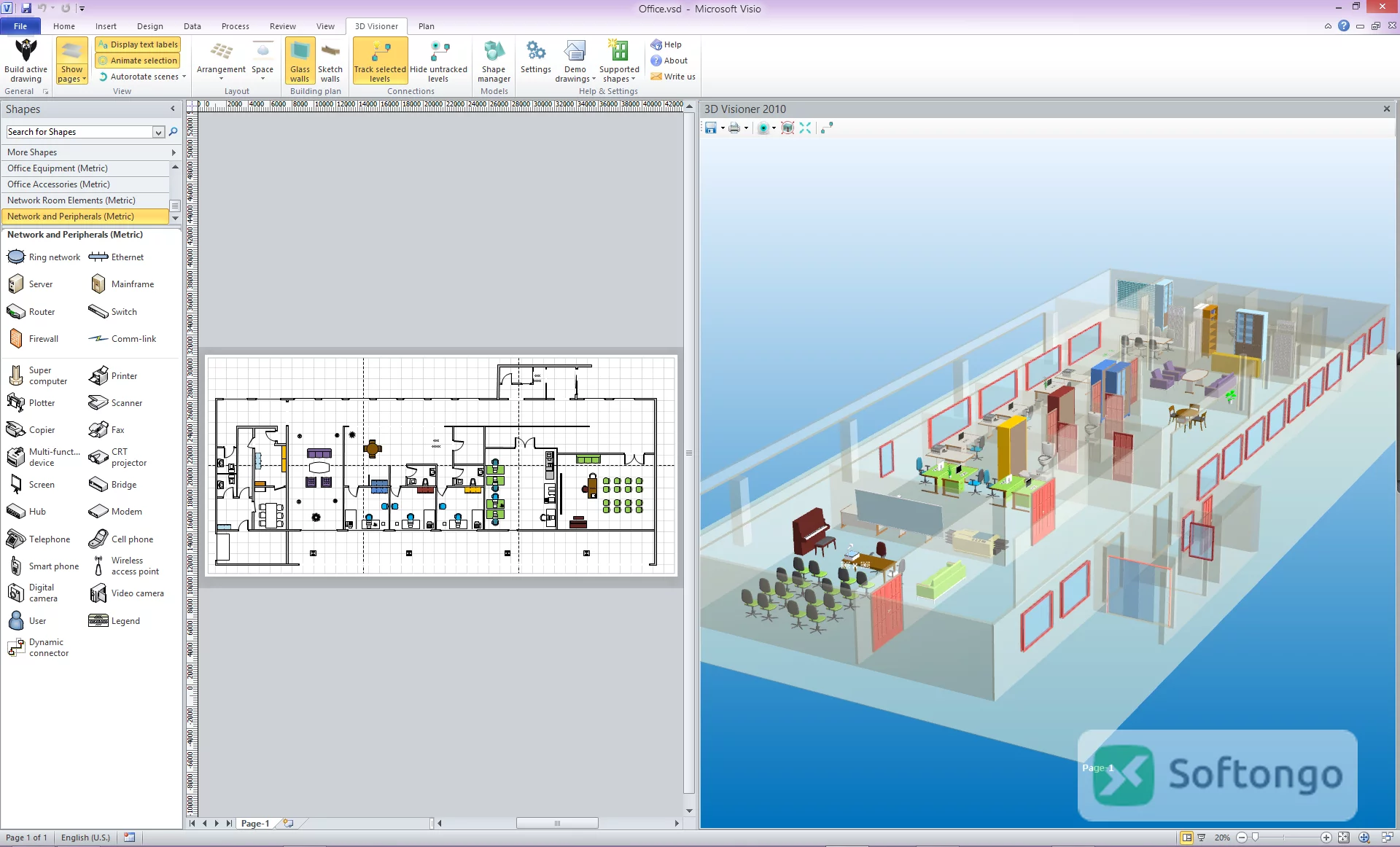Expand the Arrangement dropdown
This screenshot has width=1400, height=847.
click(x=221, y=60)
